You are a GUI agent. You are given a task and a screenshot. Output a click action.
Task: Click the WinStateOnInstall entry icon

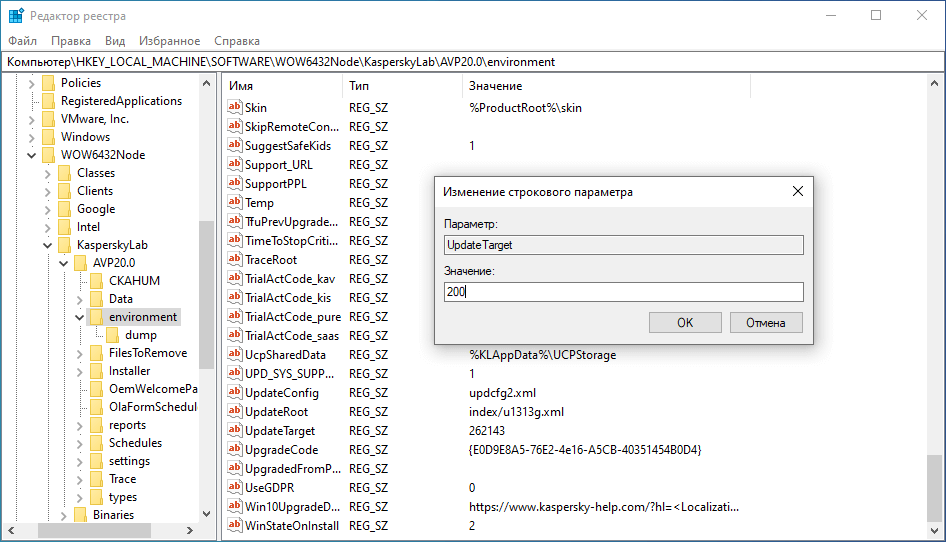235,526
